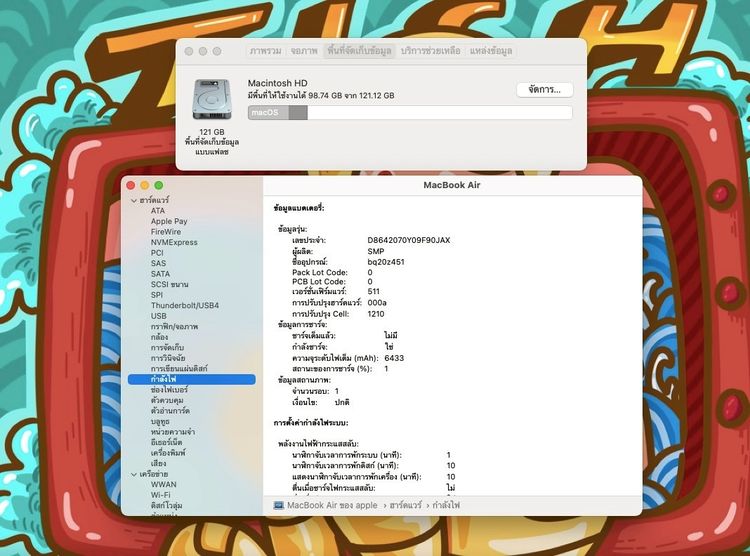
Task: Click serial number D8642070Y09F90JAX
Action: (408, 240)
